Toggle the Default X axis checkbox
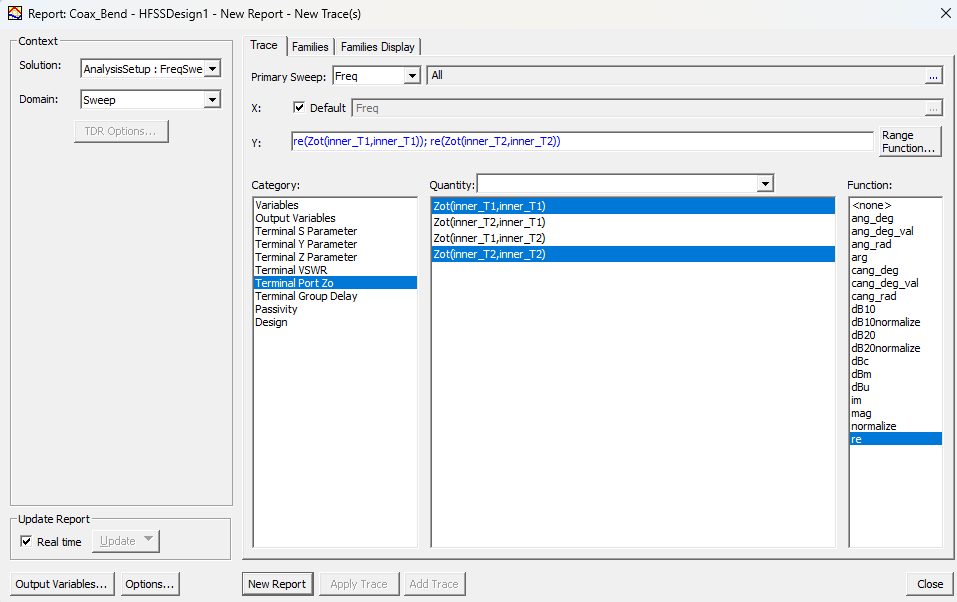 click(x=299, y=108)
